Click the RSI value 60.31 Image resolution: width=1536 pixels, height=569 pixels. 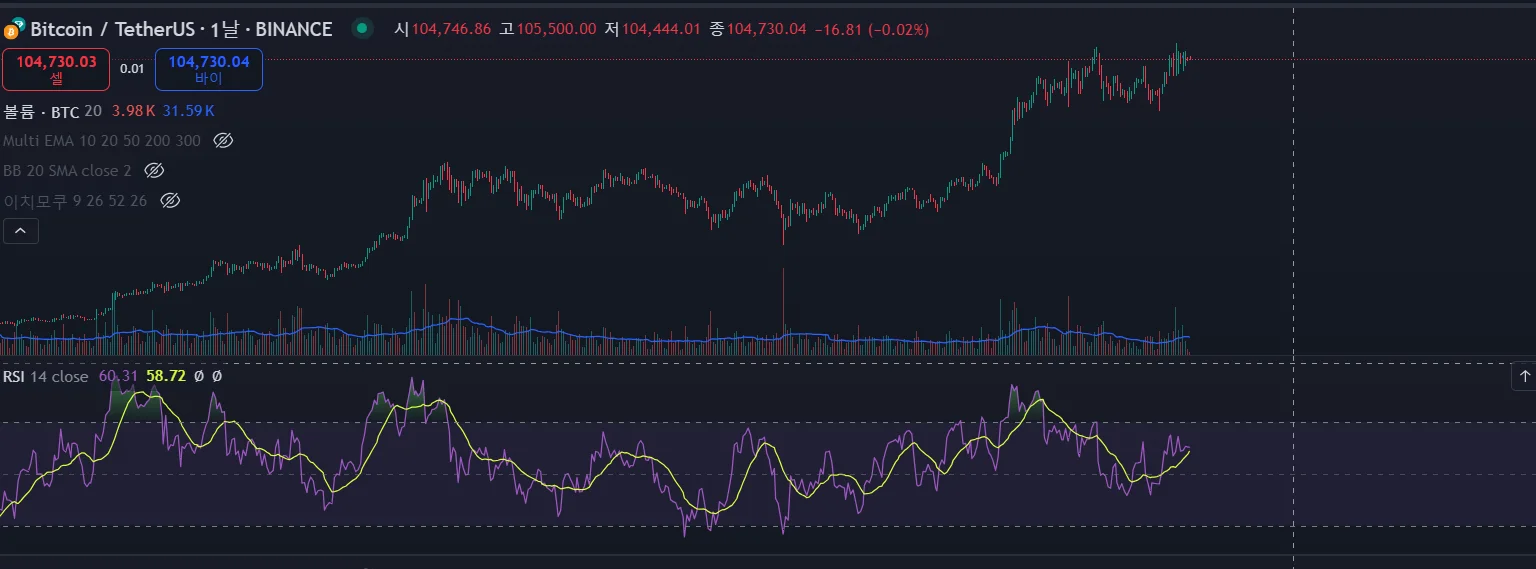[x=118, y=376]
